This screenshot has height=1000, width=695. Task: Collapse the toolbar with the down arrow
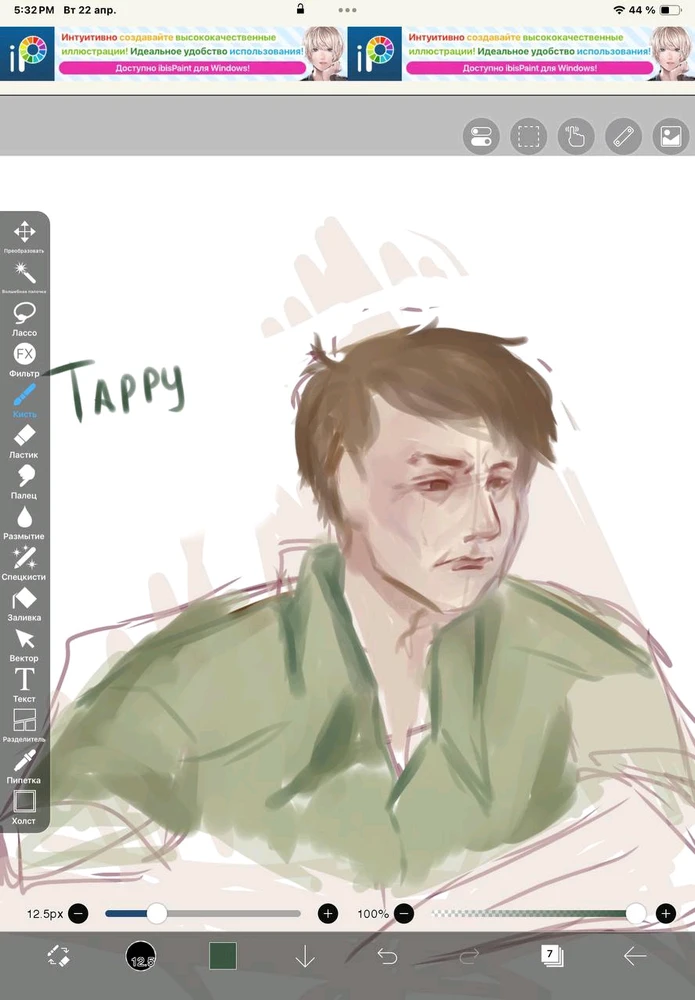(x=305, y=957)
